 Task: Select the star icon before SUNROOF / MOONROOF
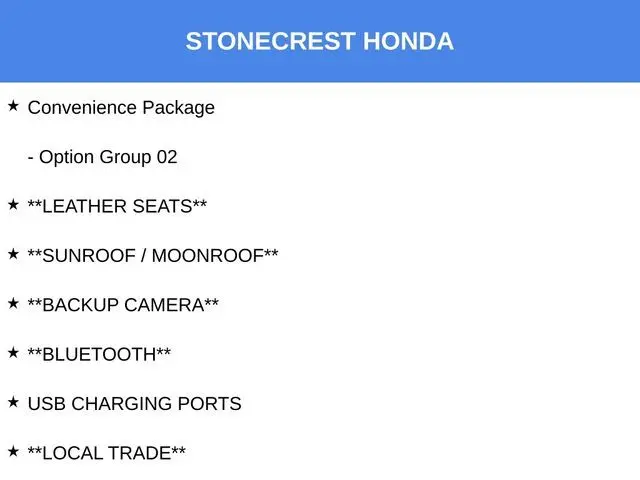[x=13, y=254]
